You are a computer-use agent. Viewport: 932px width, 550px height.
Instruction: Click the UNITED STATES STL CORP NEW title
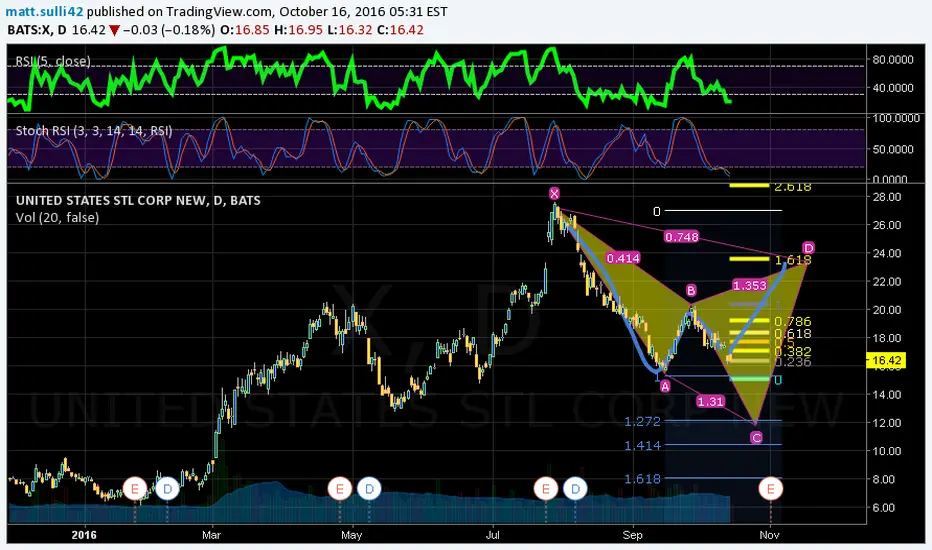point(138,200)
